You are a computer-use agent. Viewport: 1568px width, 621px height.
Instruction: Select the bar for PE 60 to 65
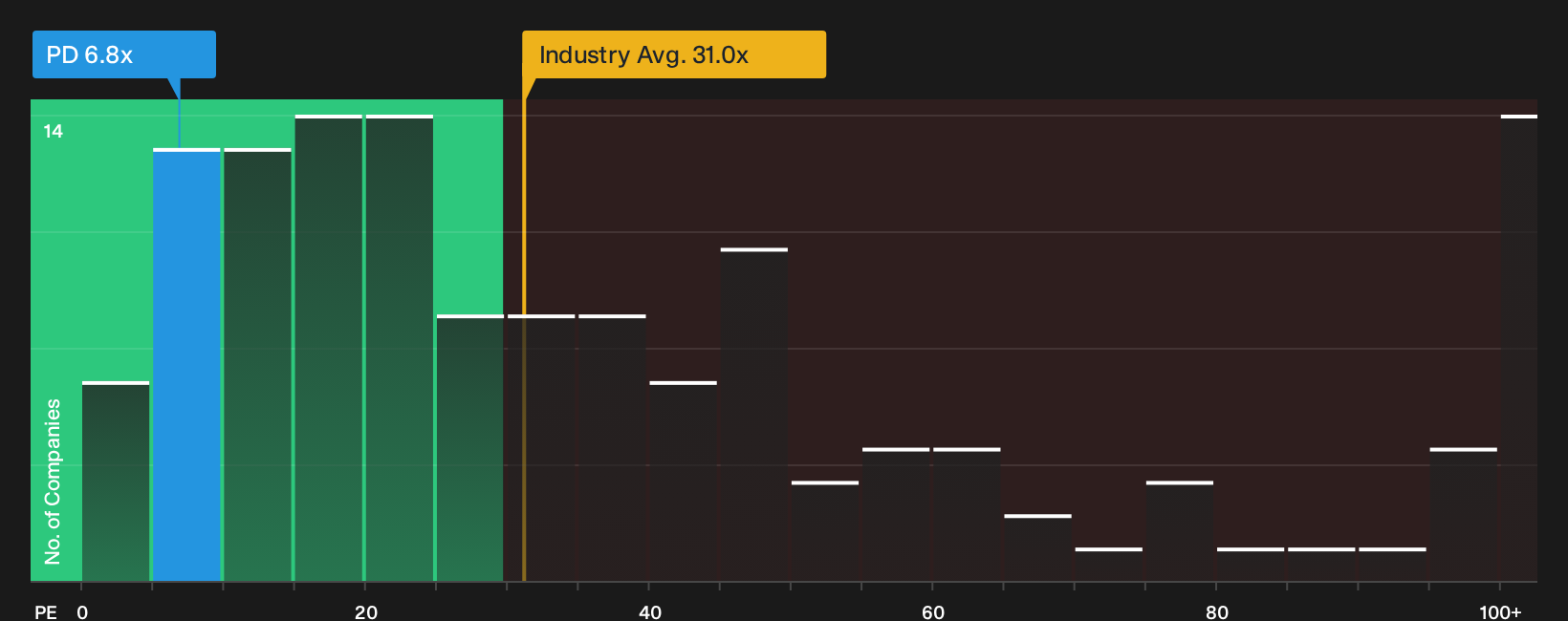click(x=967, y=515)
